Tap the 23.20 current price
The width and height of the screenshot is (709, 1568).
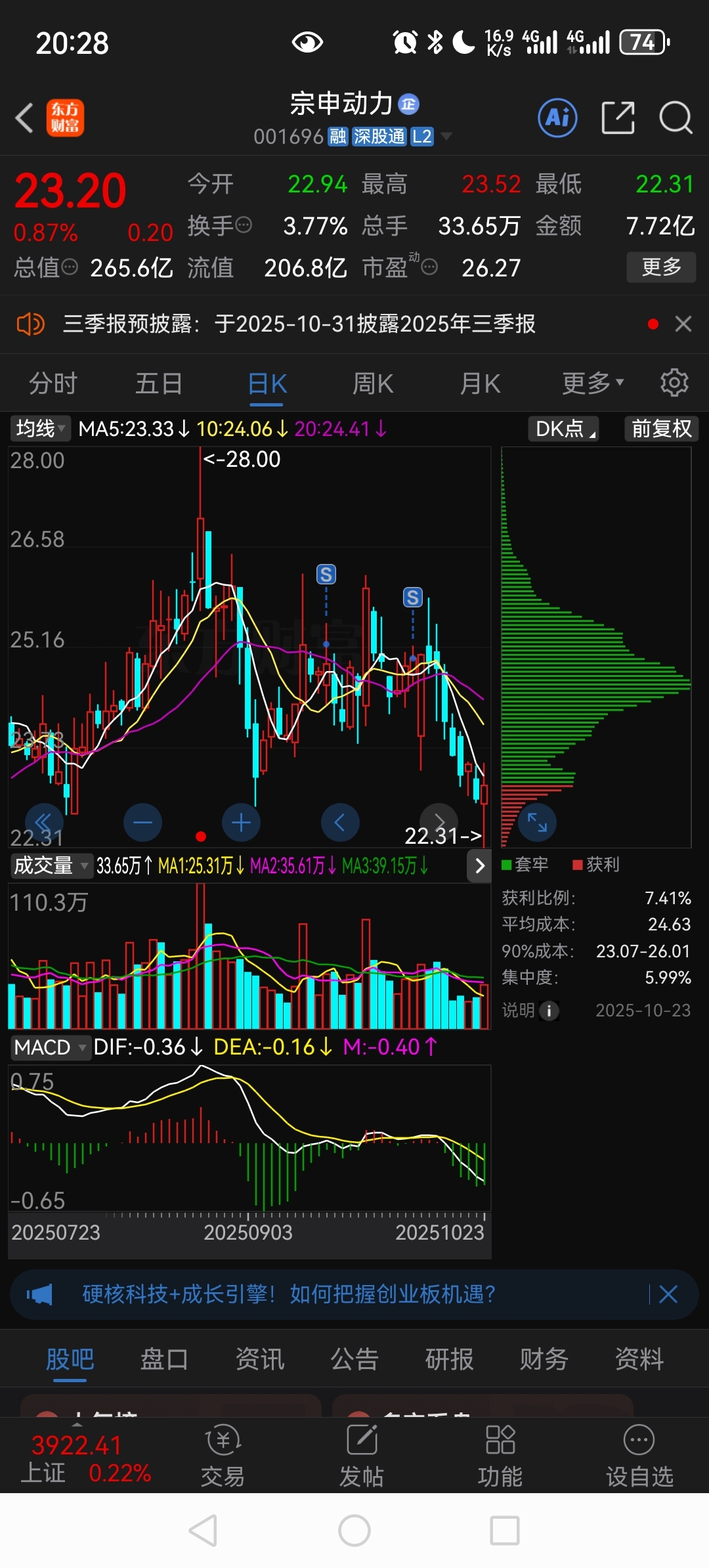point(70,191)
